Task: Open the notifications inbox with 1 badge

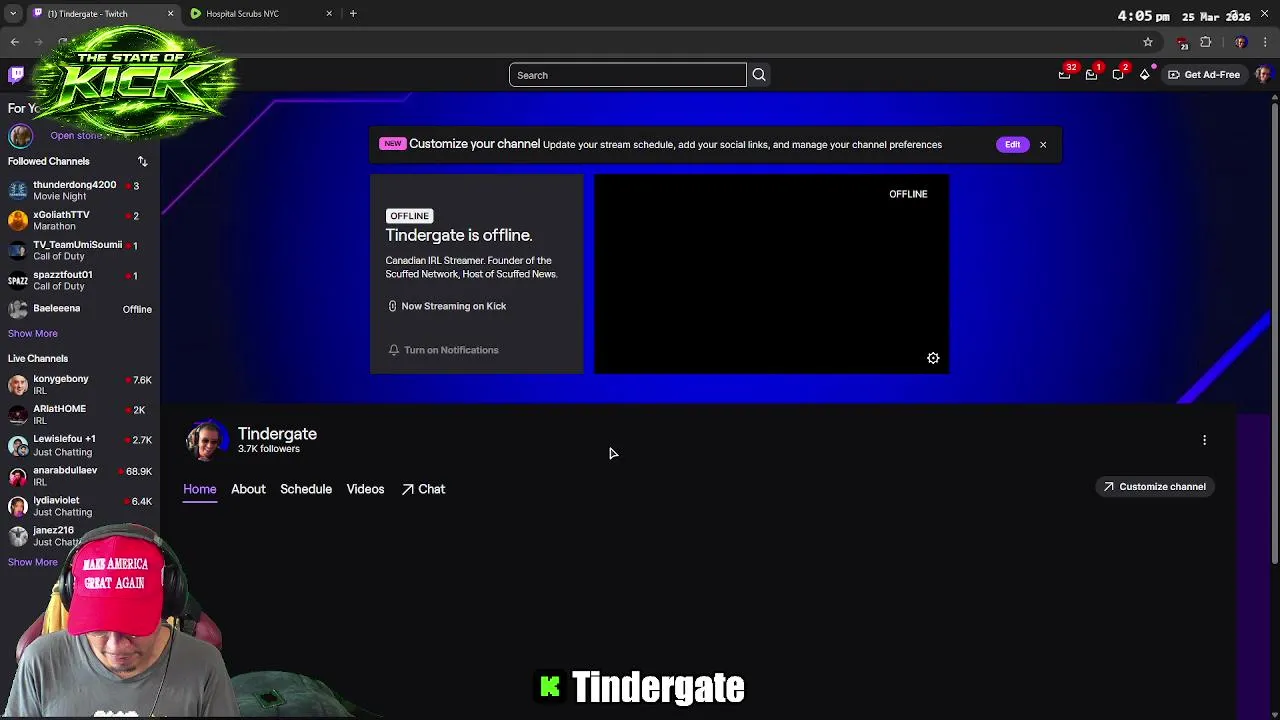Action: coord(1092,74)
